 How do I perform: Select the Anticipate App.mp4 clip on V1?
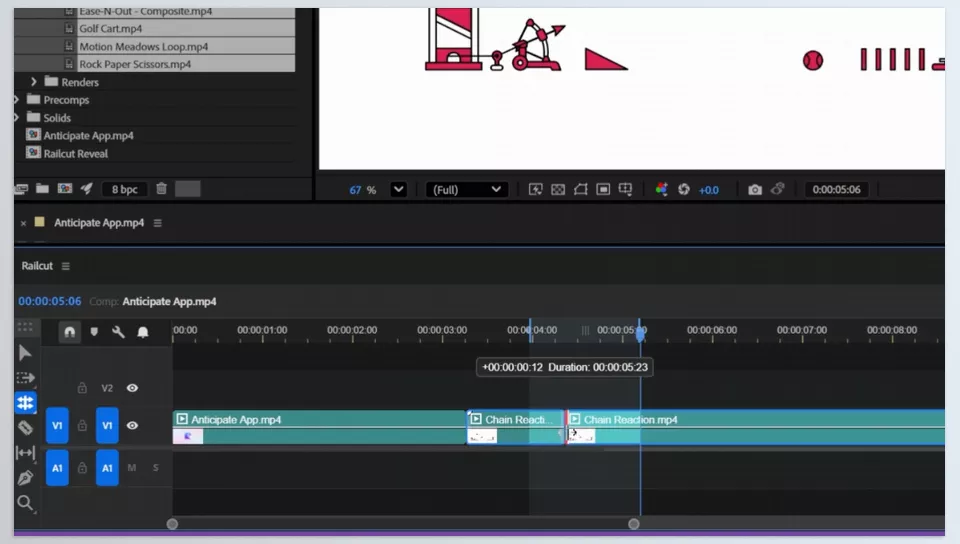point(319,427)
